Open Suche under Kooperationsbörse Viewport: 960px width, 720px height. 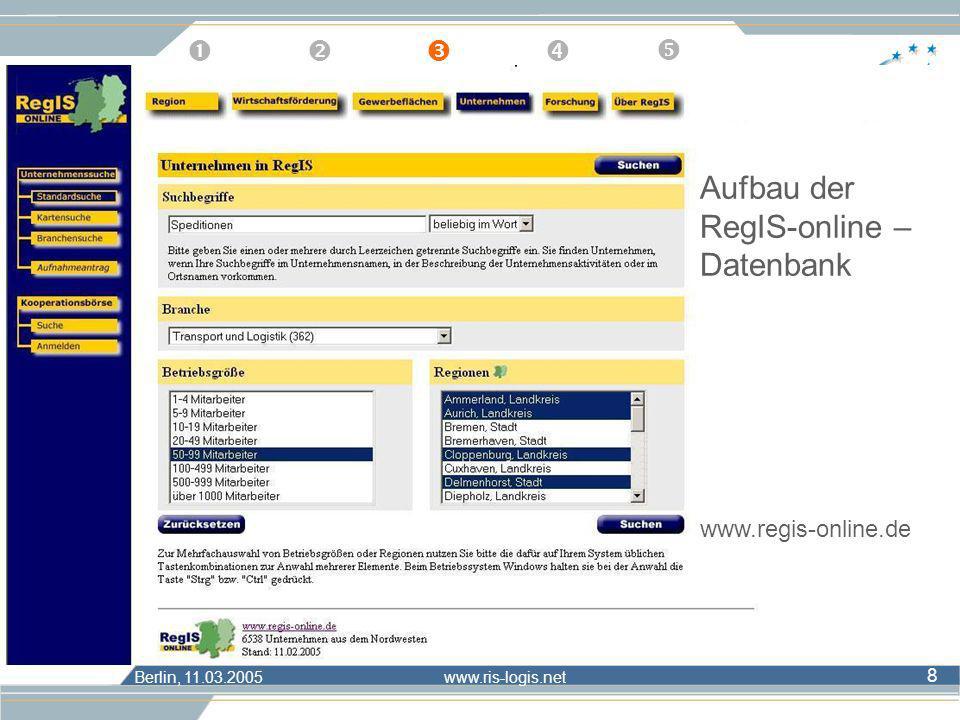point(75,325)
